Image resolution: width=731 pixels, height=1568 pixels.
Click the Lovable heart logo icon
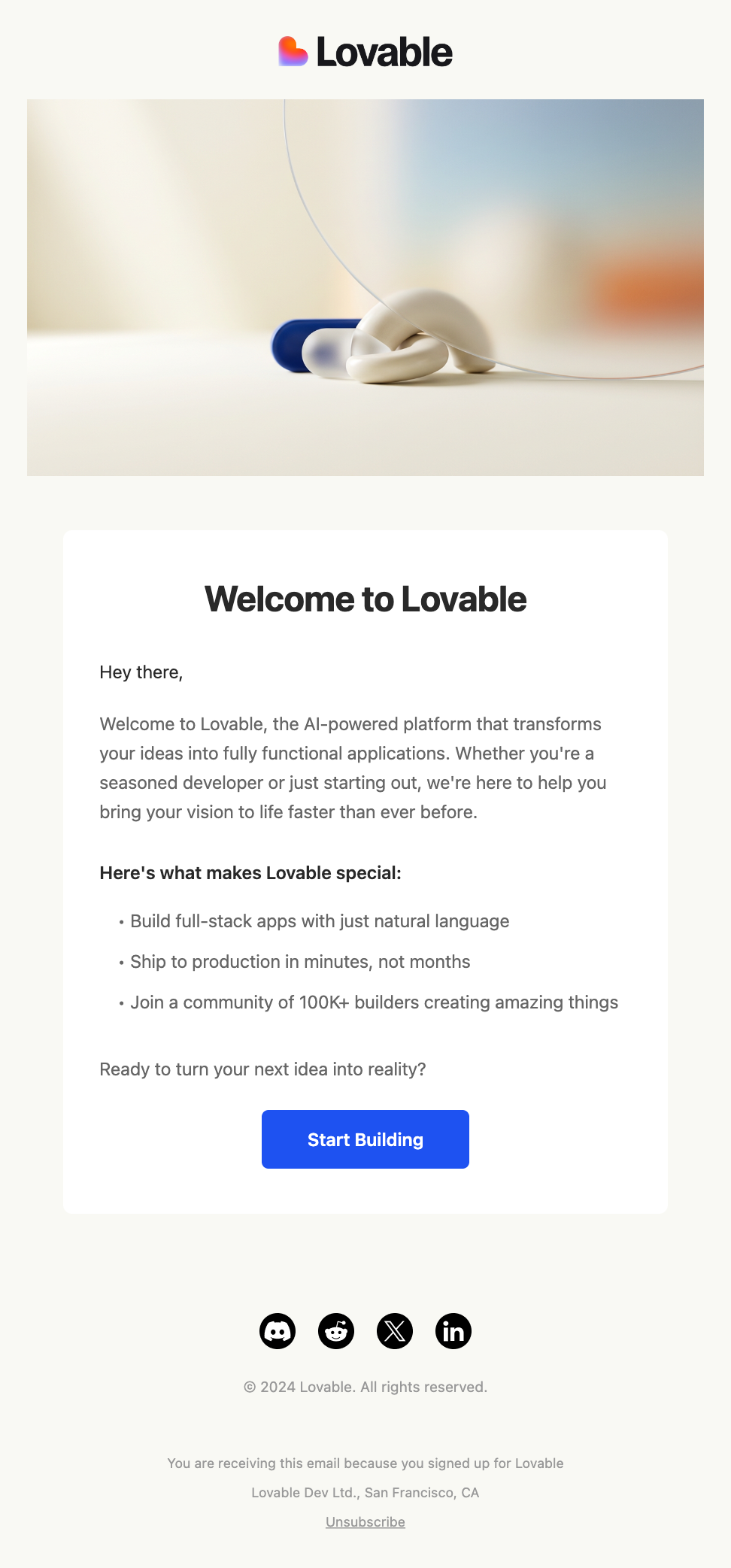(292, 51)
